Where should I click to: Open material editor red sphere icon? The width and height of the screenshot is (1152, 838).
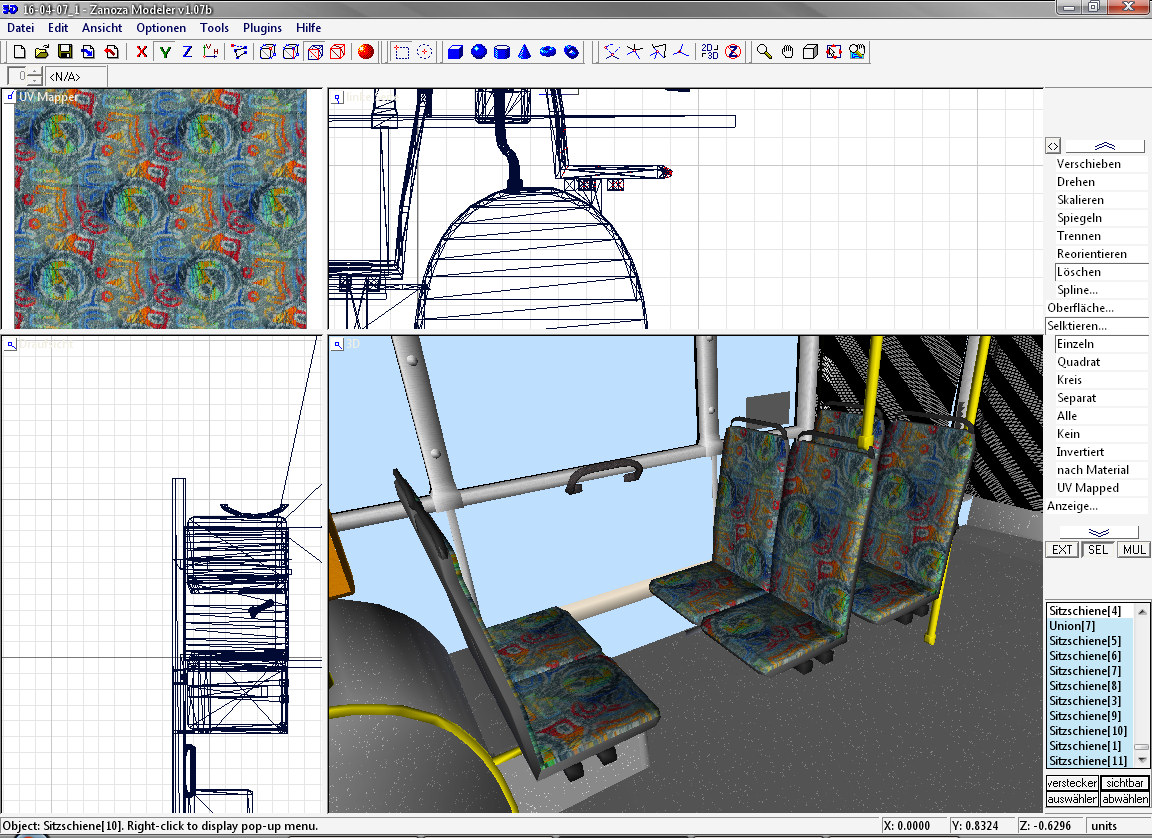[x=366, y=52]
